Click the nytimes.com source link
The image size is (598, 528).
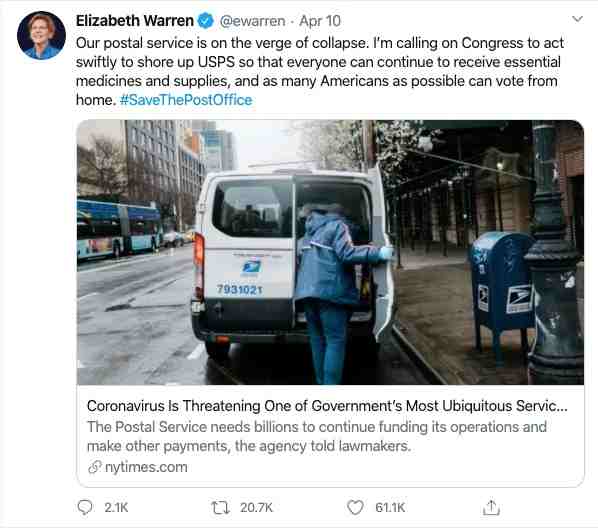coord(146,467)
